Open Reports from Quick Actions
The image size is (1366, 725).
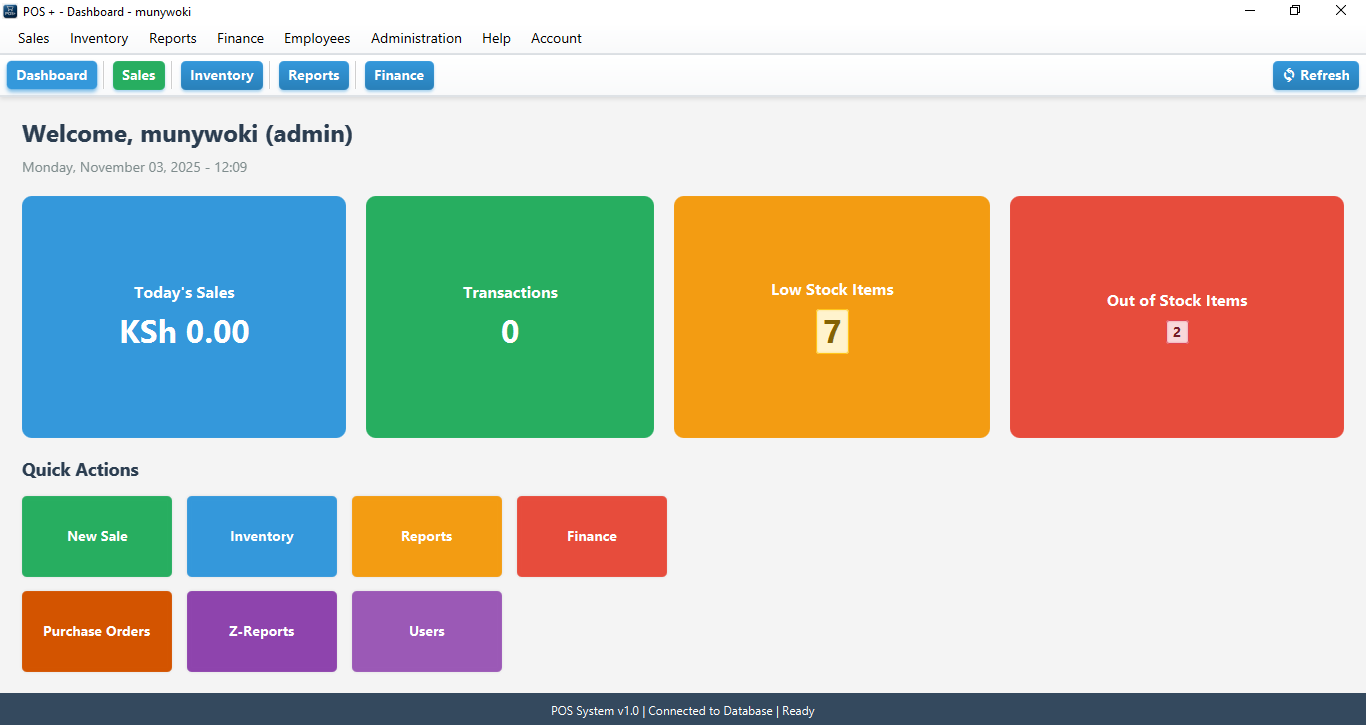point(426,536)
